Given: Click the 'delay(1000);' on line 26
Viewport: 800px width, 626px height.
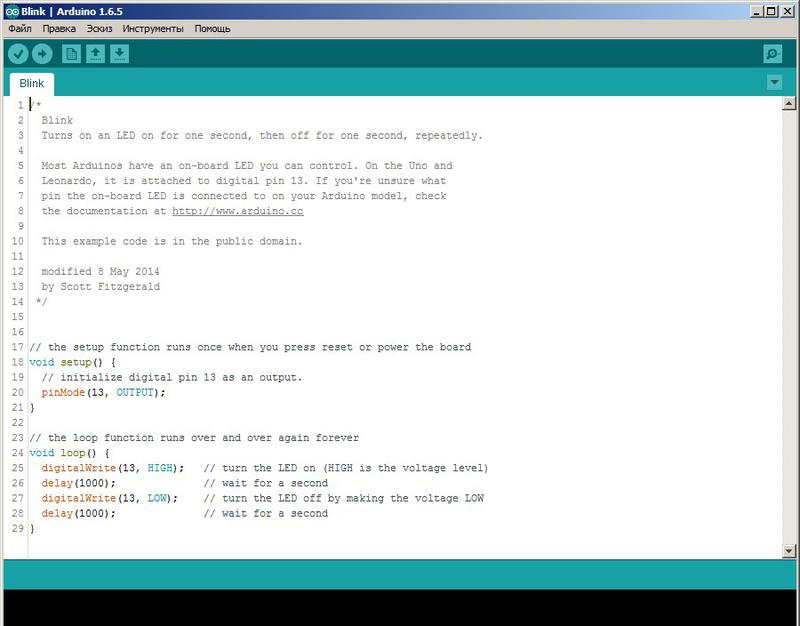Looking at the screenshot, I should (79, 483).
